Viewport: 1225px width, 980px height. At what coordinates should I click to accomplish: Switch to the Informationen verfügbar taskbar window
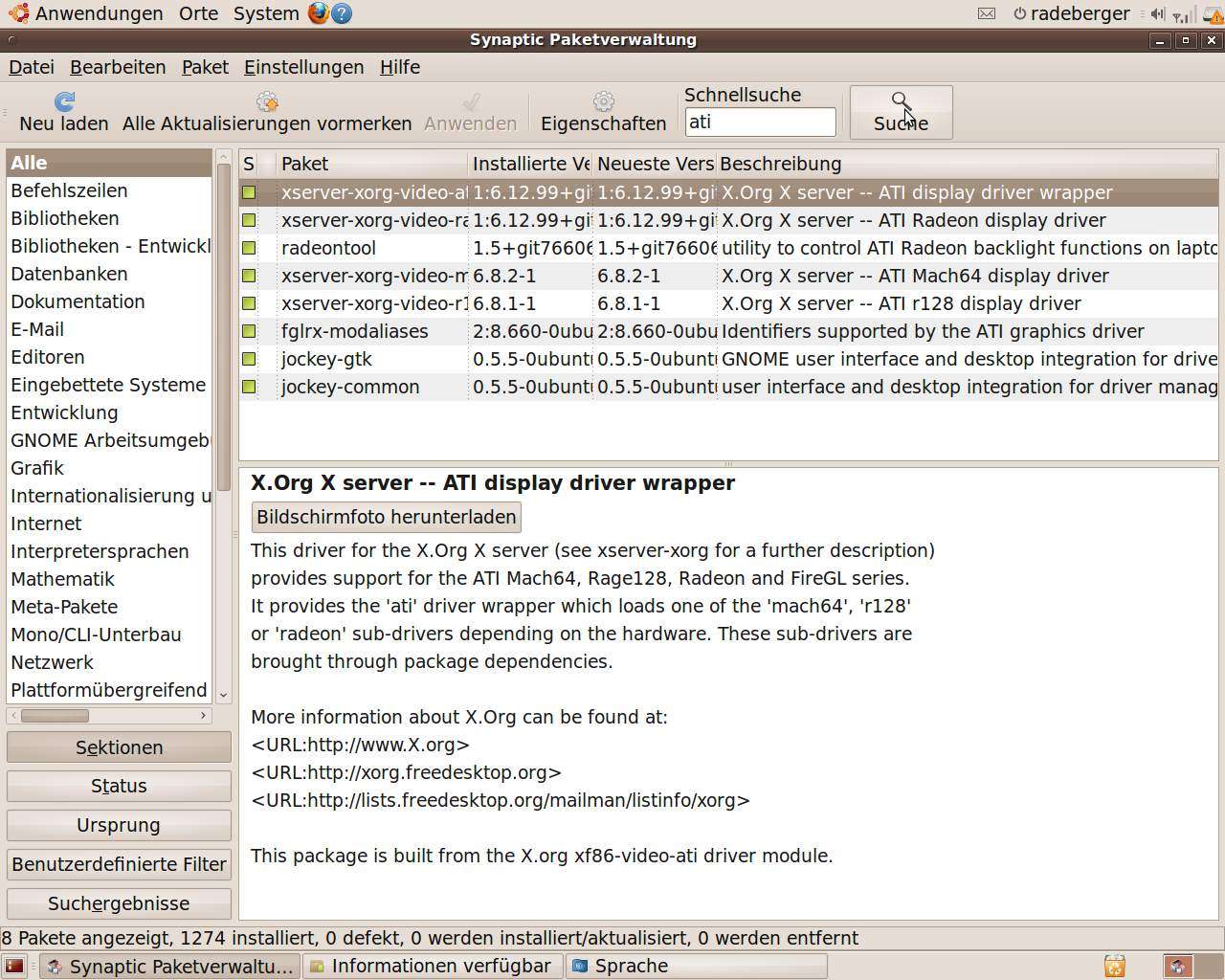point(434,966)
